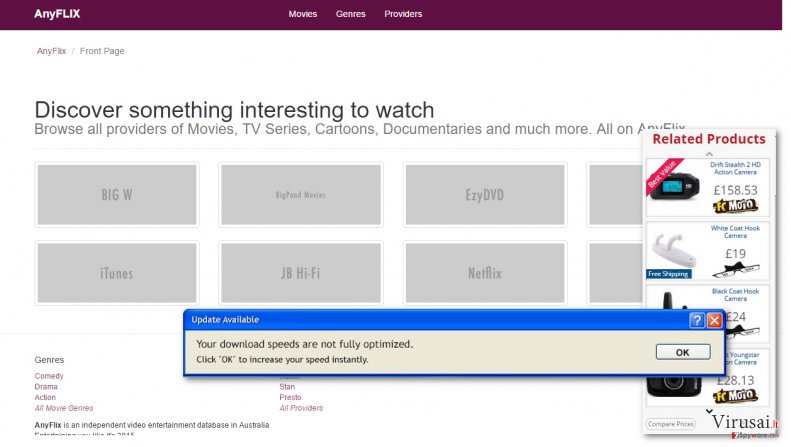Select the EzyDVD provider tile

click(485, 195)
